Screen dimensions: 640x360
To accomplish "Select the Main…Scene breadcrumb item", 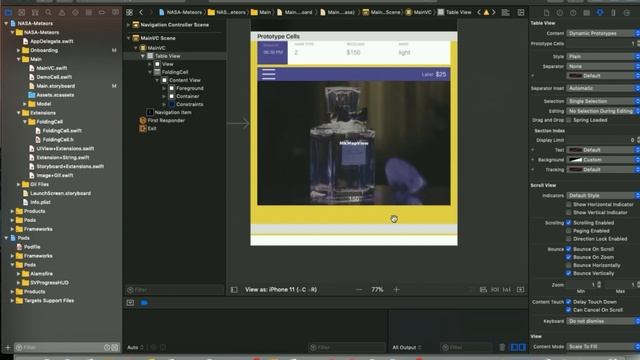I will pyautogui.click(x=382, y=12).
